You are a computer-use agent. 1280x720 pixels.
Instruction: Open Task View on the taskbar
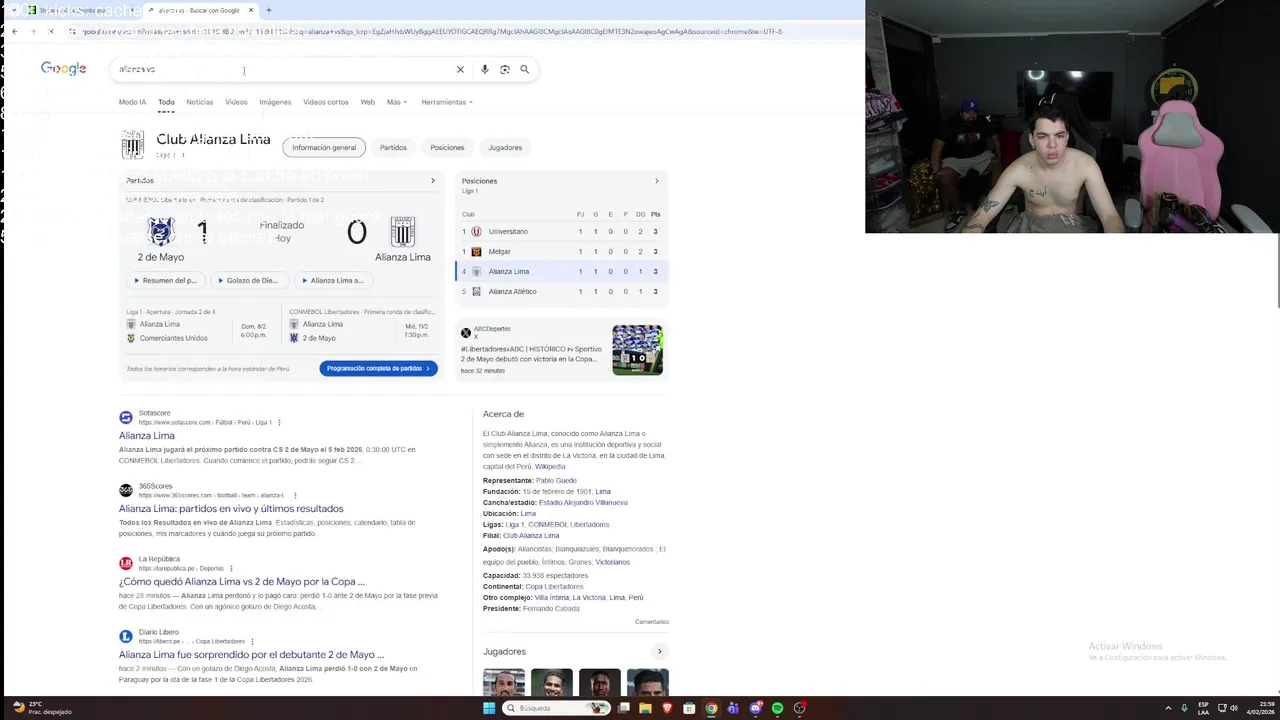click(x=623, y=708)
